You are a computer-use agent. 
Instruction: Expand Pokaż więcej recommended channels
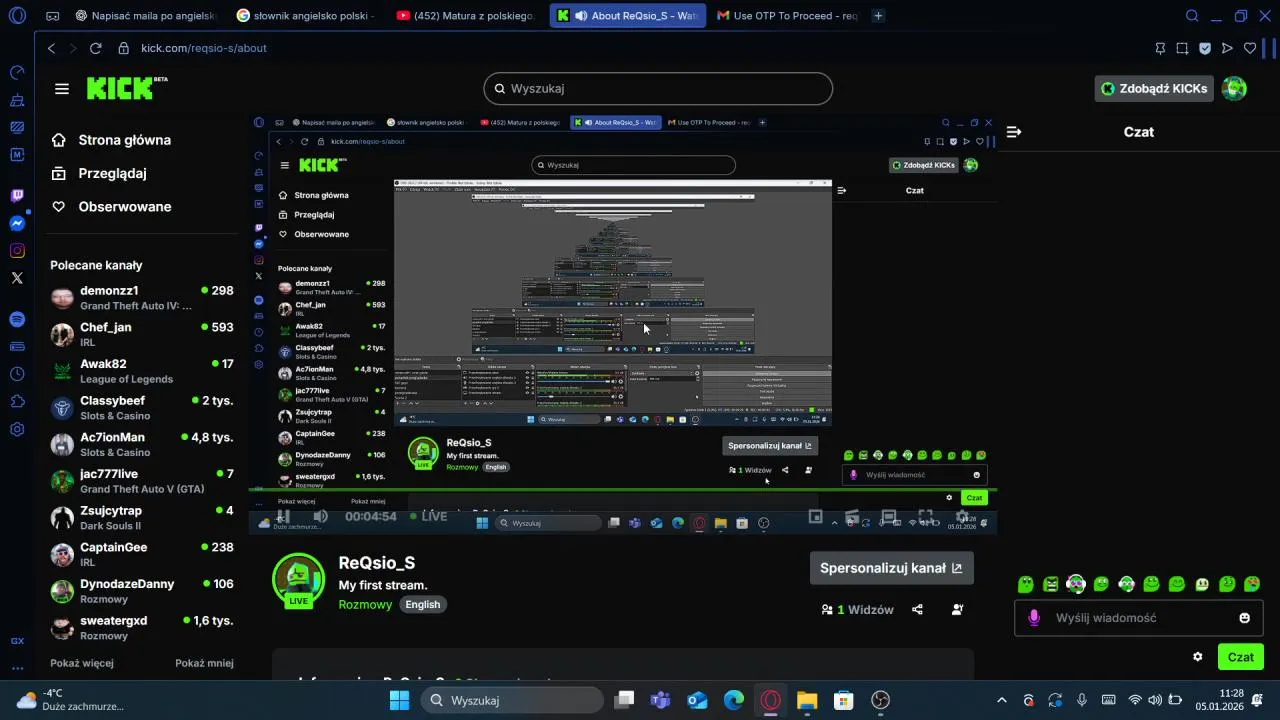(x=82, y=663)
